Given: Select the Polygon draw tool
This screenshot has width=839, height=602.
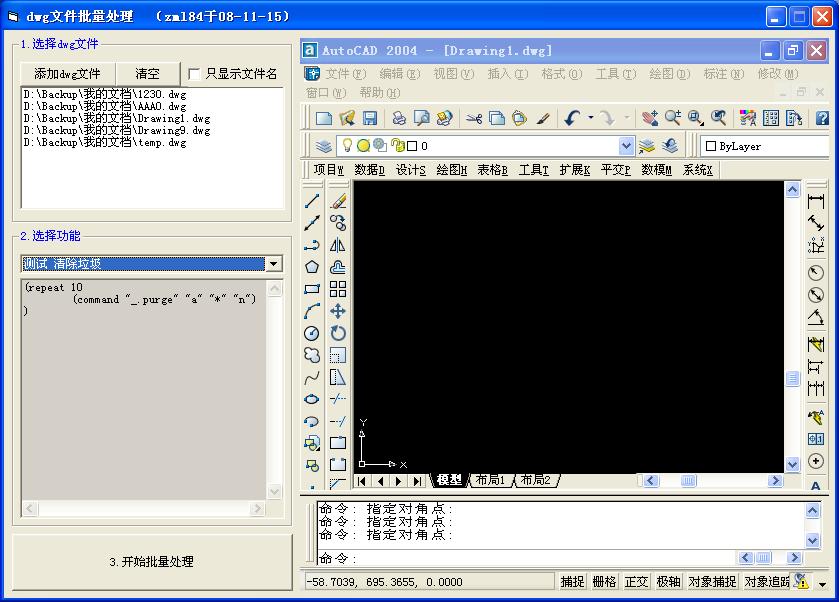Looking at the screenshot, I should point(312,267).
